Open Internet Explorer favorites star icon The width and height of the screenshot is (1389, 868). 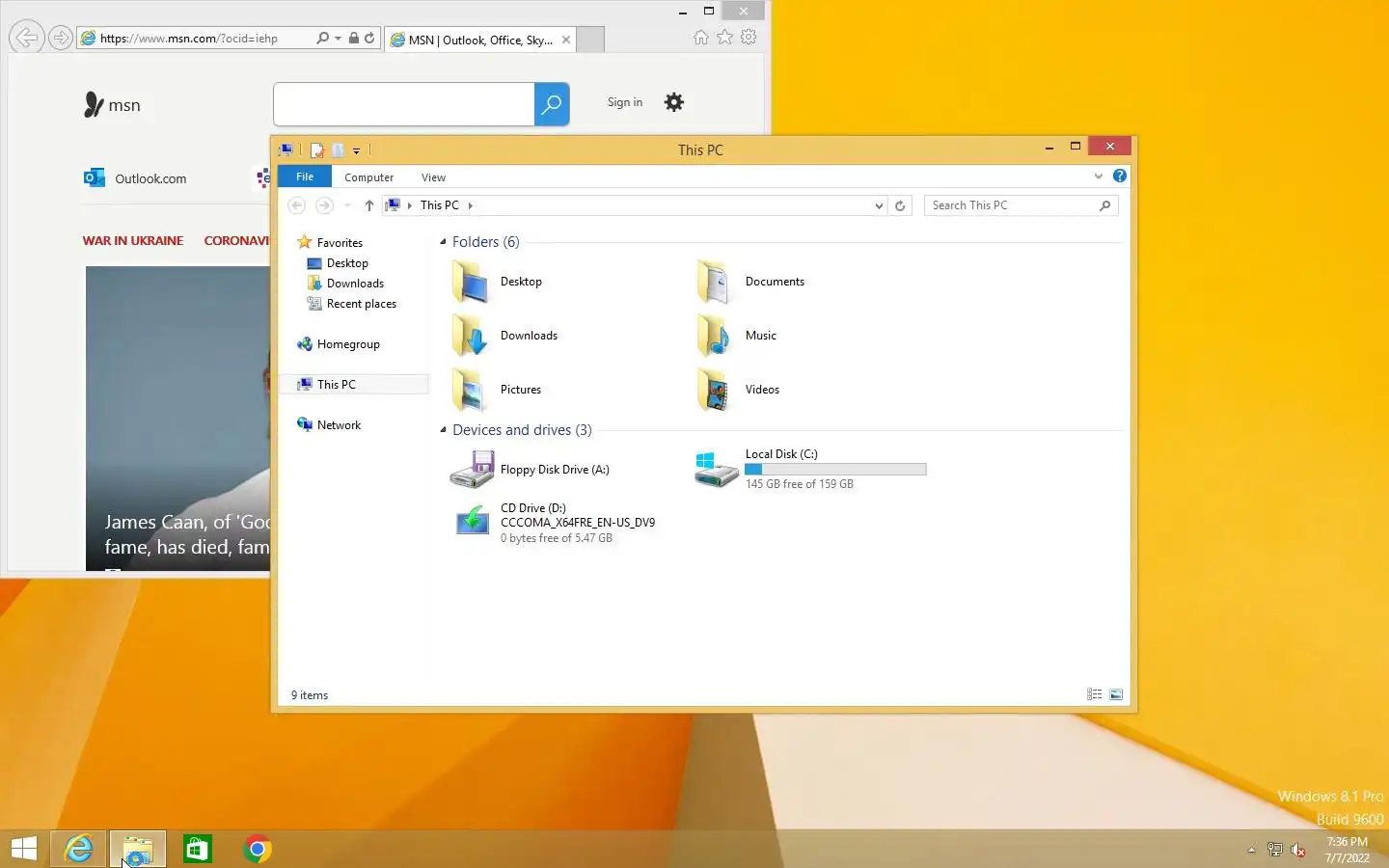pos(724,37)
